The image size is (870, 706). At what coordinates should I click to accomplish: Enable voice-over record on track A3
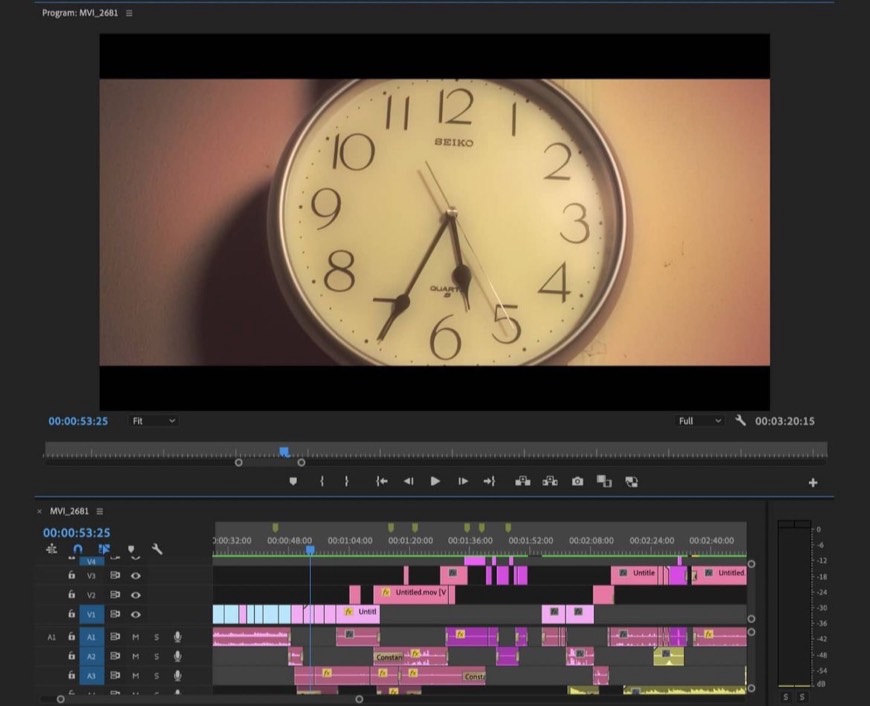point(178,676)
